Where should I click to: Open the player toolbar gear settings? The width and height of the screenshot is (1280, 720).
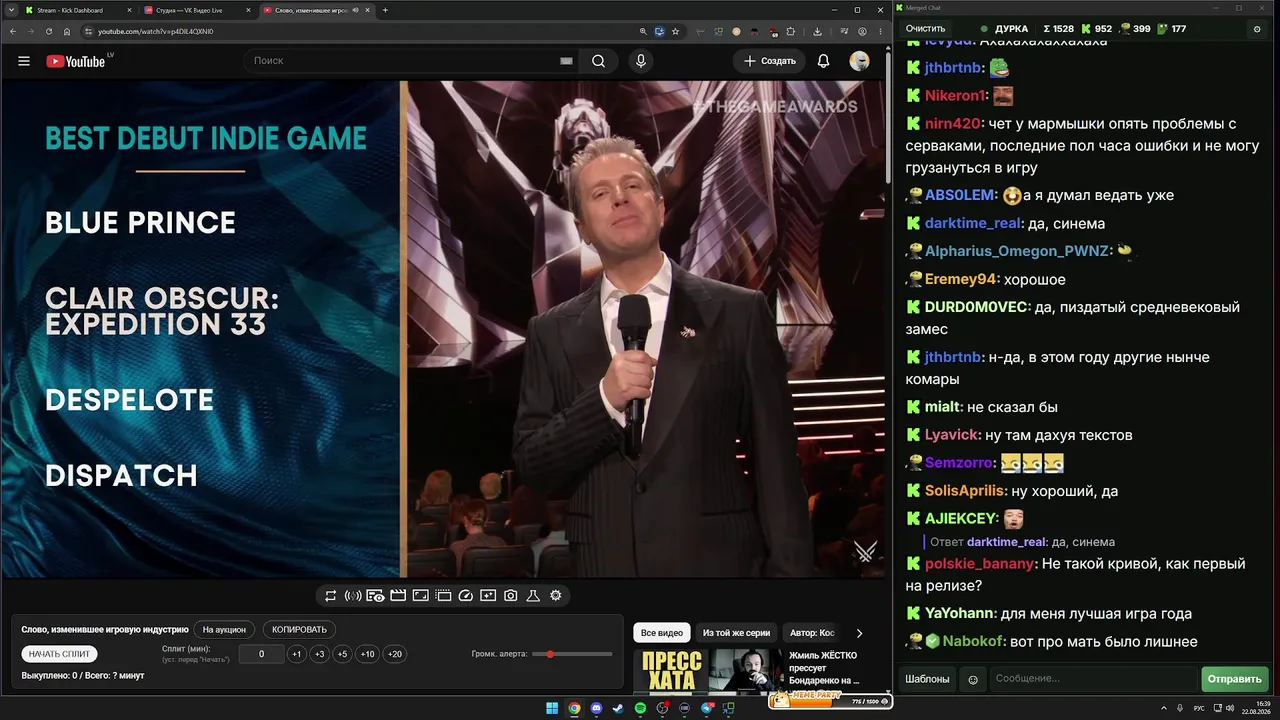tap(556, 596)
